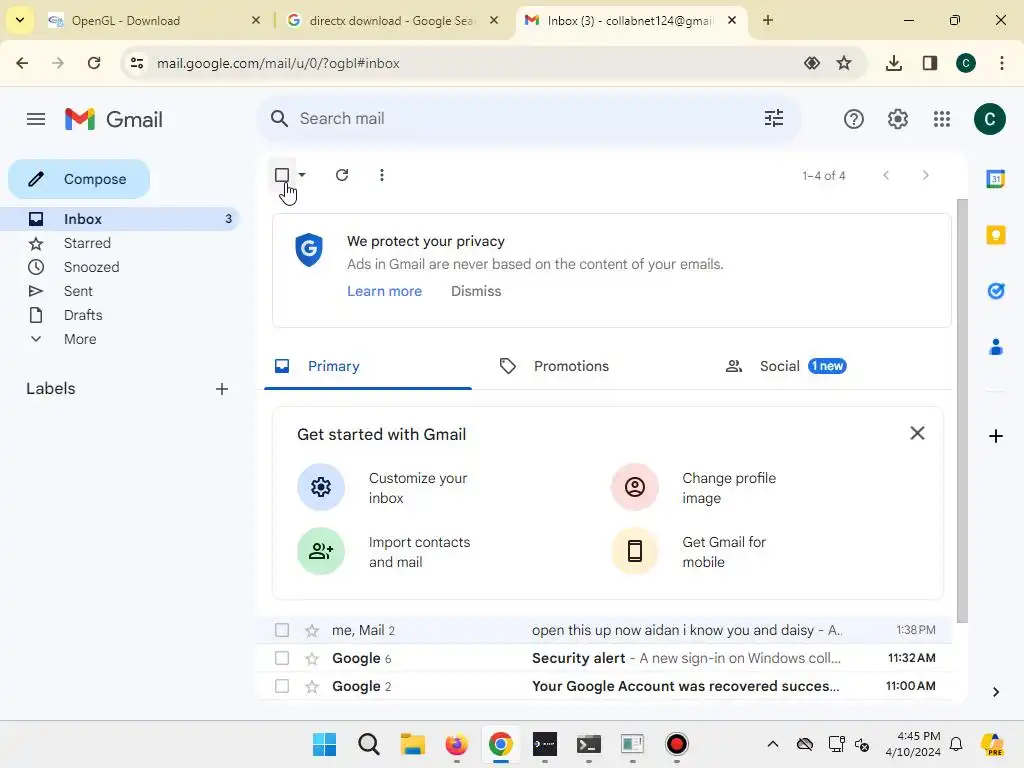Click the inbox vertical scrollbar

click(x=962, y=411)
